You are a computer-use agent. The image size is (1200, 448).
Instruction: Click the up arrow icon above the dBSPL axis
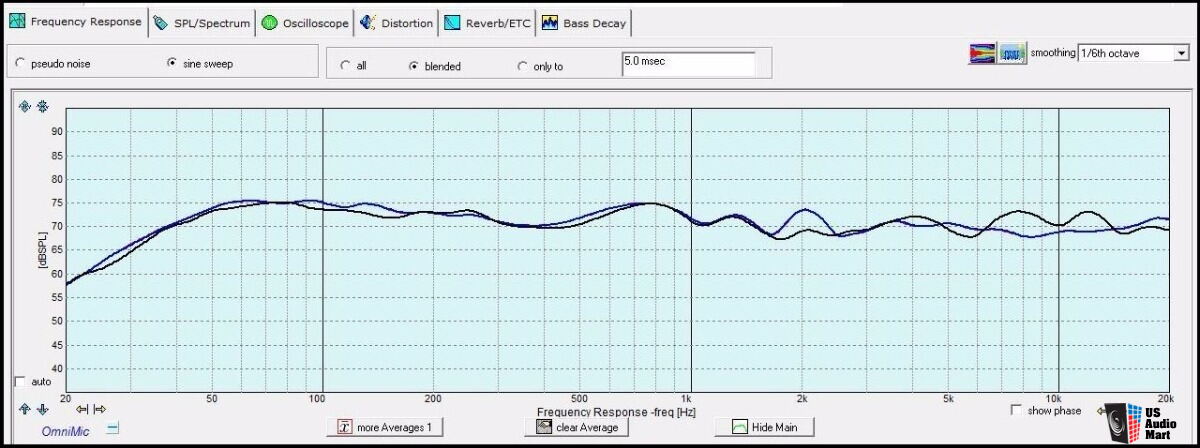tap(25, 106)
